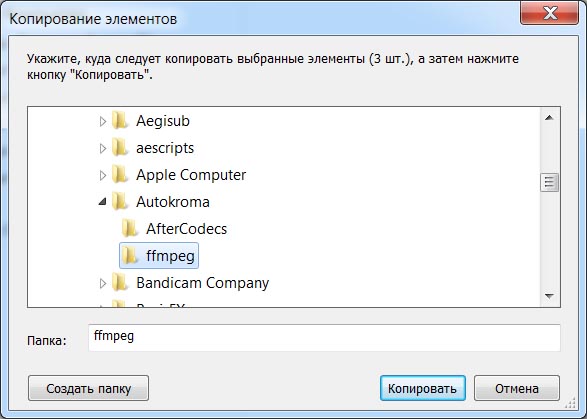Cancel with the Отмена button

point(517,388)
